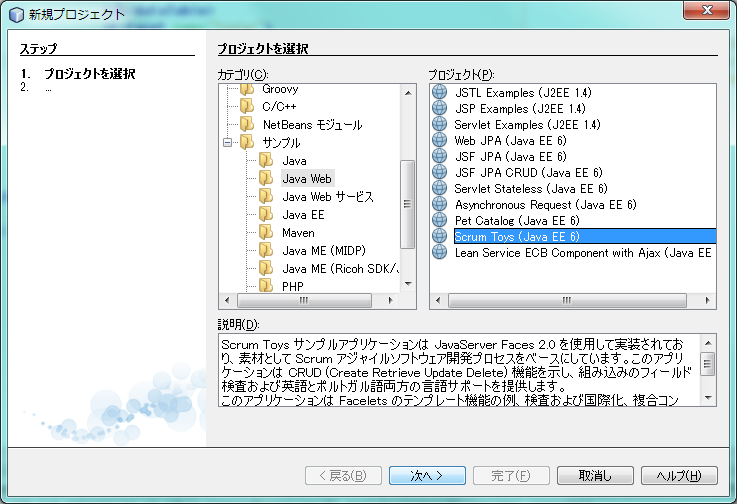Collapse the サンプル tree node
737x504 pixels.
227,142
